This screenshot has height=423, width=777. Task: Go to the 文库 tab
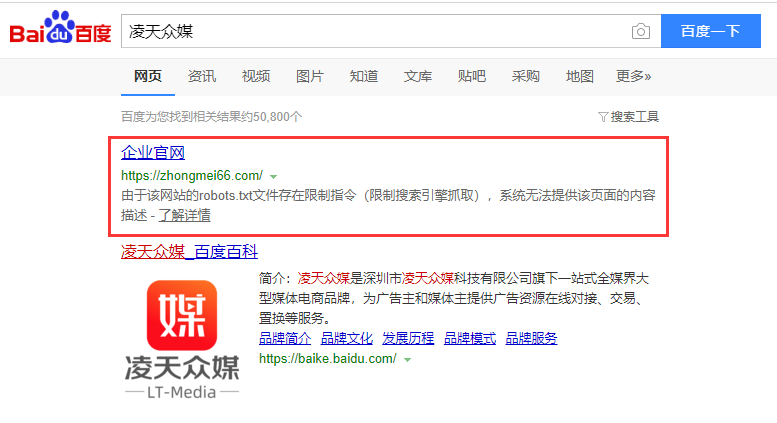(418, 76)
